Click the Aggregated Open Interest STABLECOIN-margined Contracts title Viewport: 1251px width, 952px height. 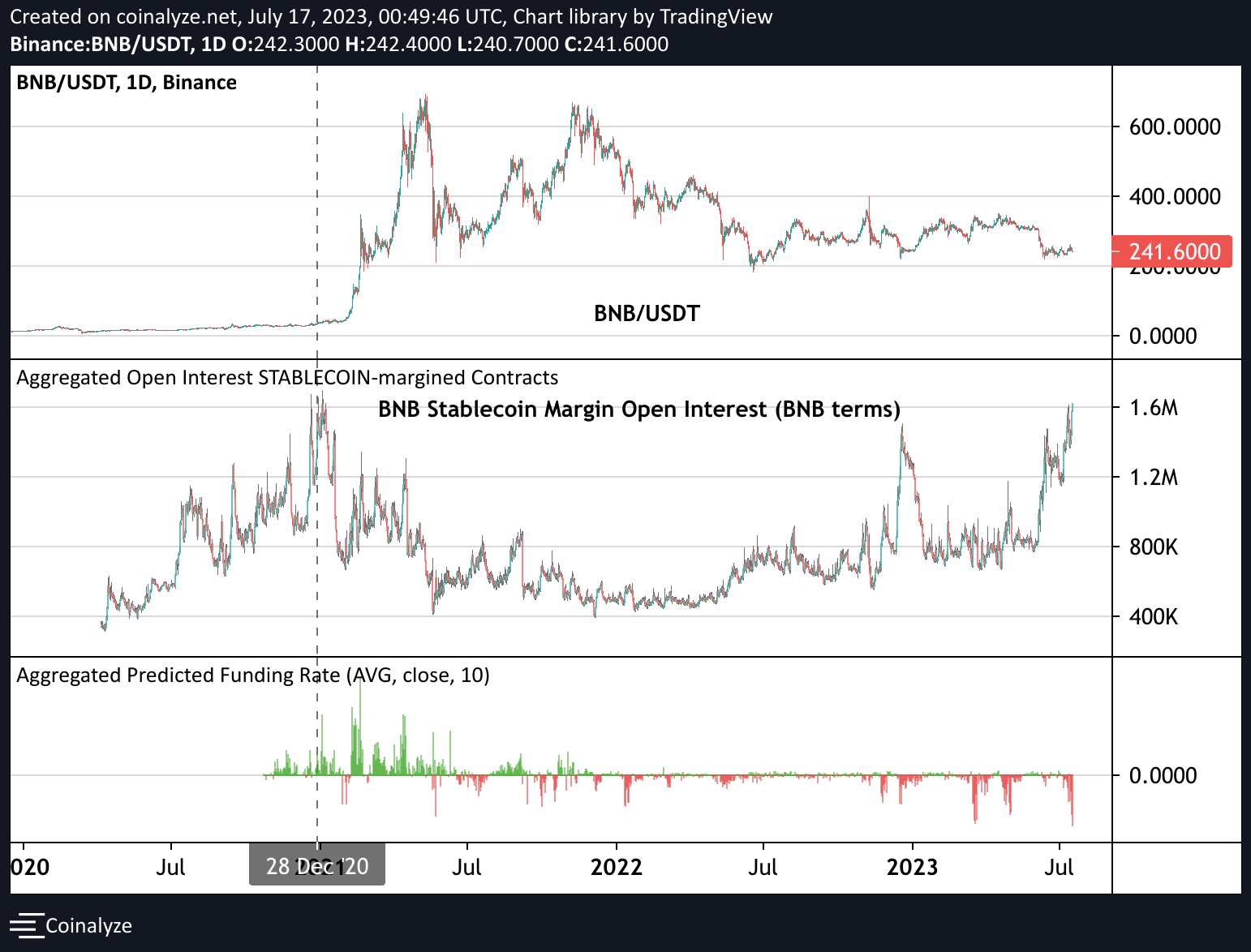287,378
